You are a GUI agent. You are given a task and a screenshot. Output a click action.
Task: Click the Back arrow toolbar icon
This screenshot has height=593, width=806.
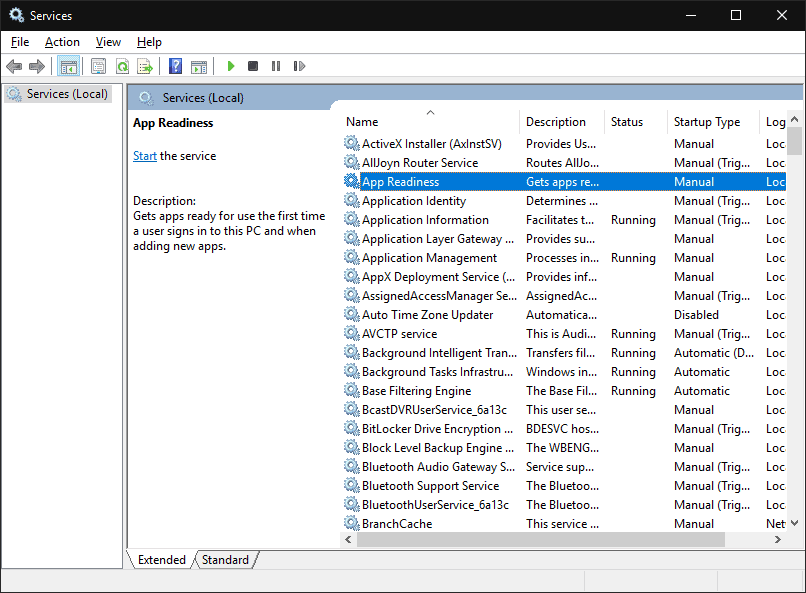[14, 66]
